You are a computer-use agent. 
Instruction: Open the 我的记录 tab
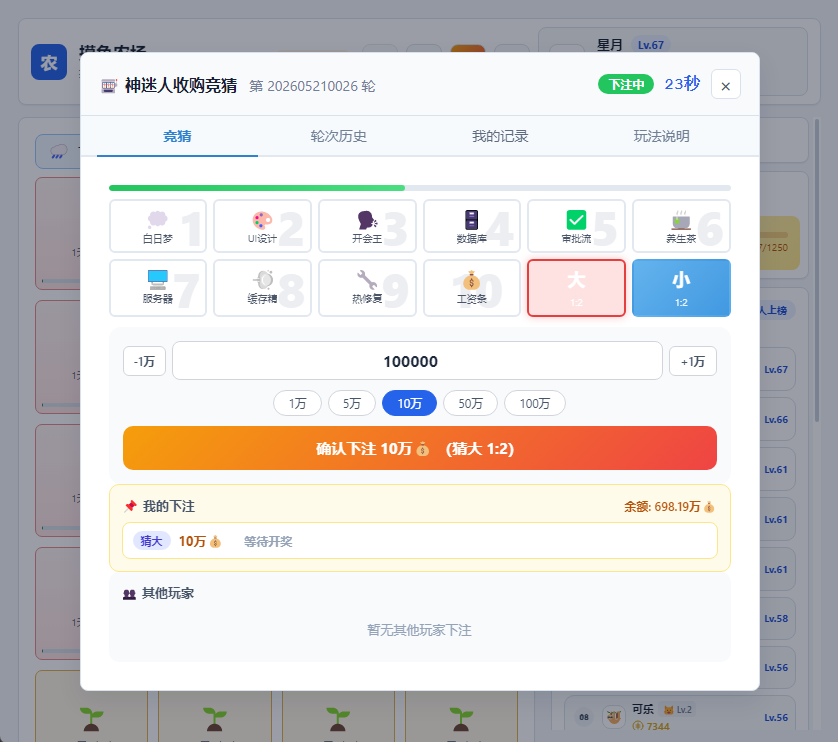pos(500,136)
